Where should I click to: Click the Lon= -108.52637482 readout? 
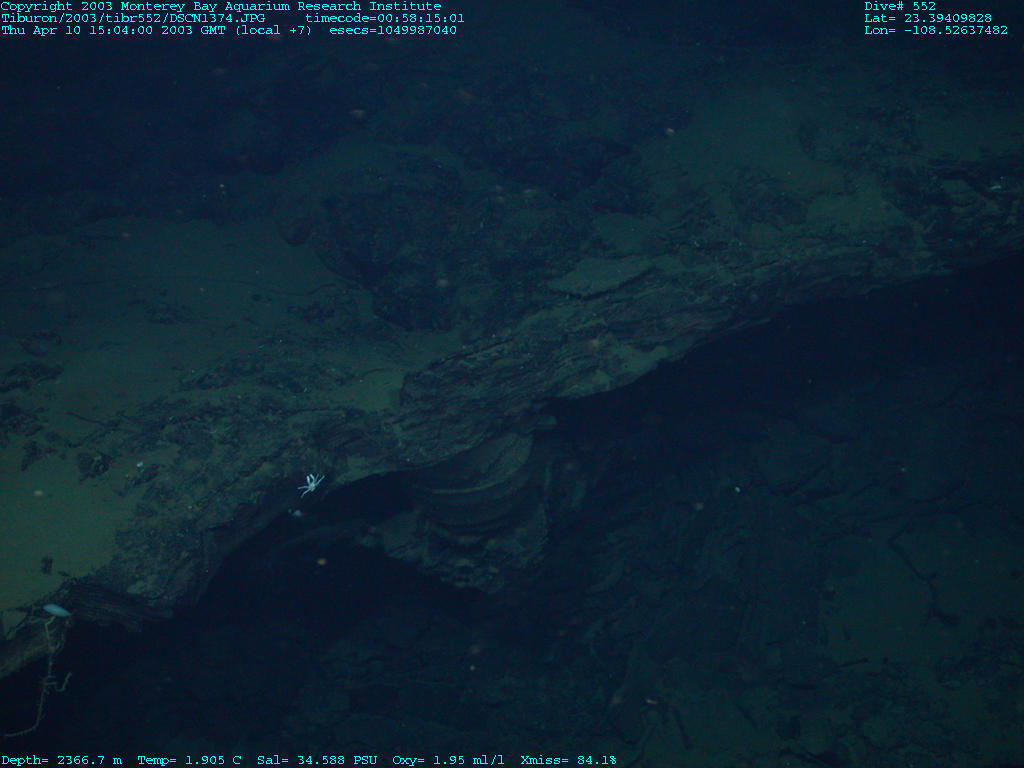click(936, 30)
